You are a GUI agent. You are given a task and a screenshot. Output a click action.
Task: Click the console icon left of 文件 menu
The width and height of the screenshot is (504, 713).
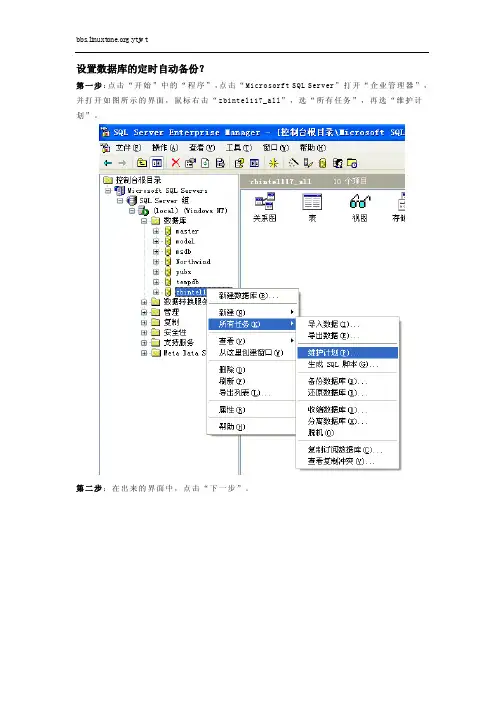pos(106,148)
